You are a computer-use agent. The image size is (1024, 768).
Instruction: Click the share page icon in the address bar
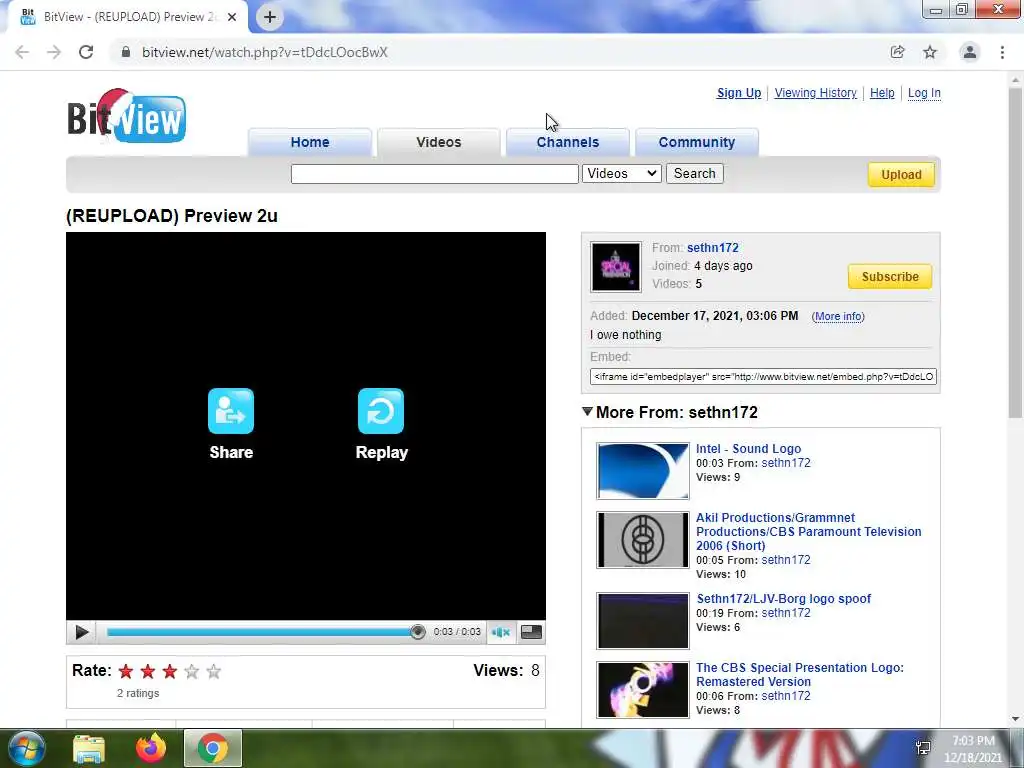pyautogui.click(x=897, y=52)
